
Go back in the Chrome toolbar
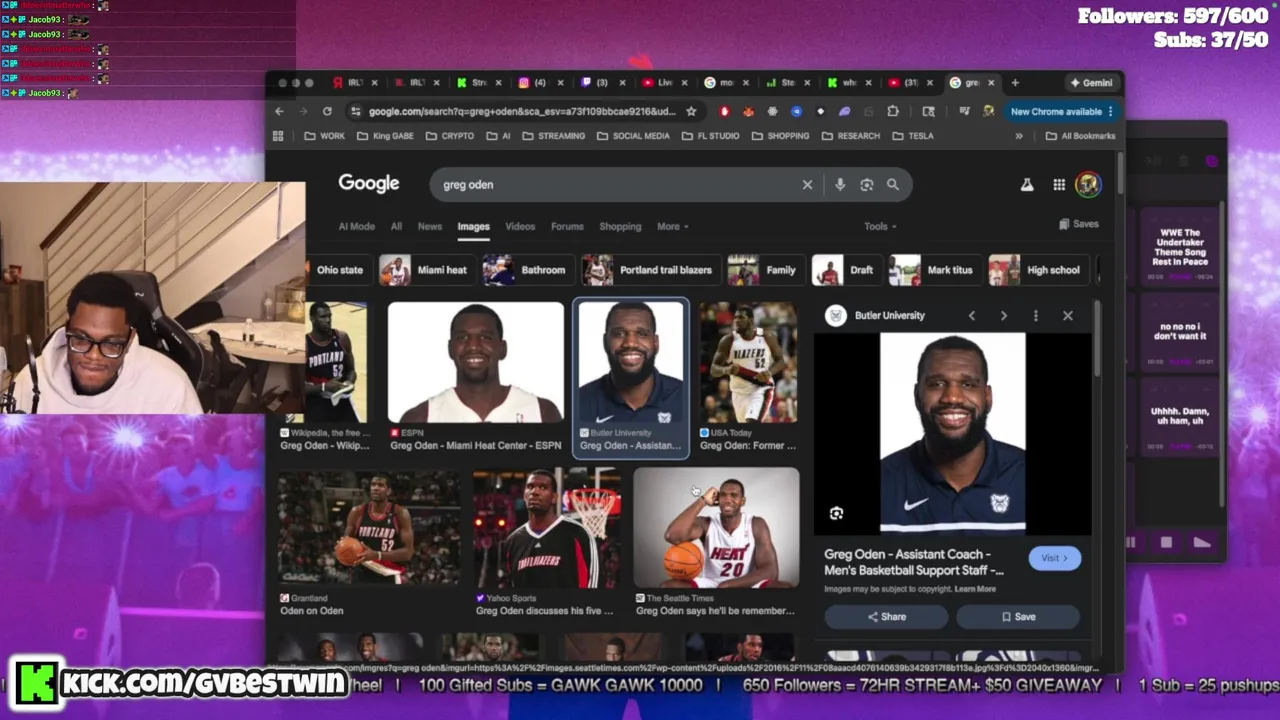point(279,111)
